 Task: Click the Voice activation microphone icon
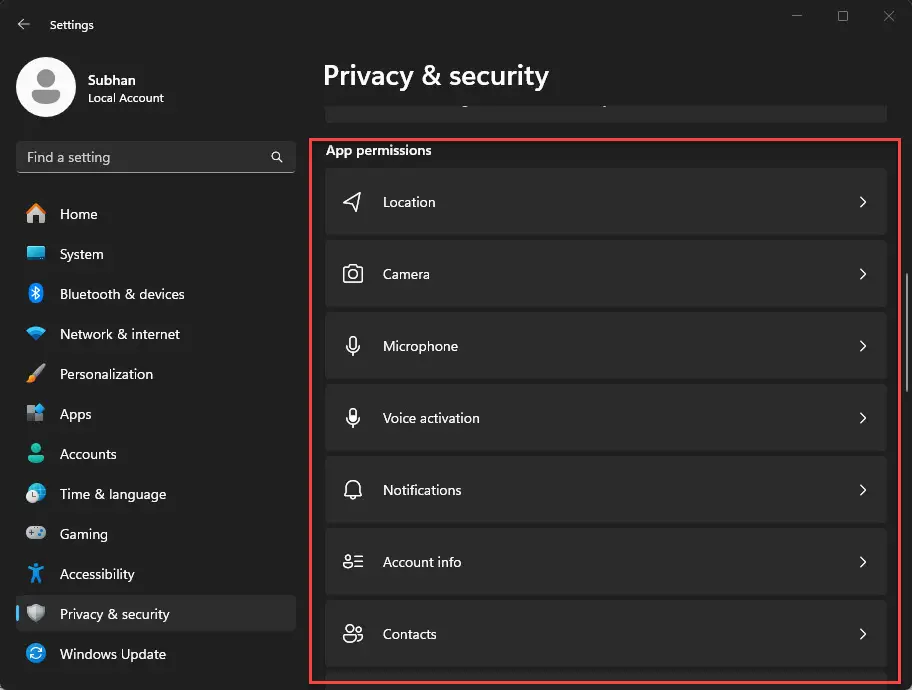coord(352,418)
